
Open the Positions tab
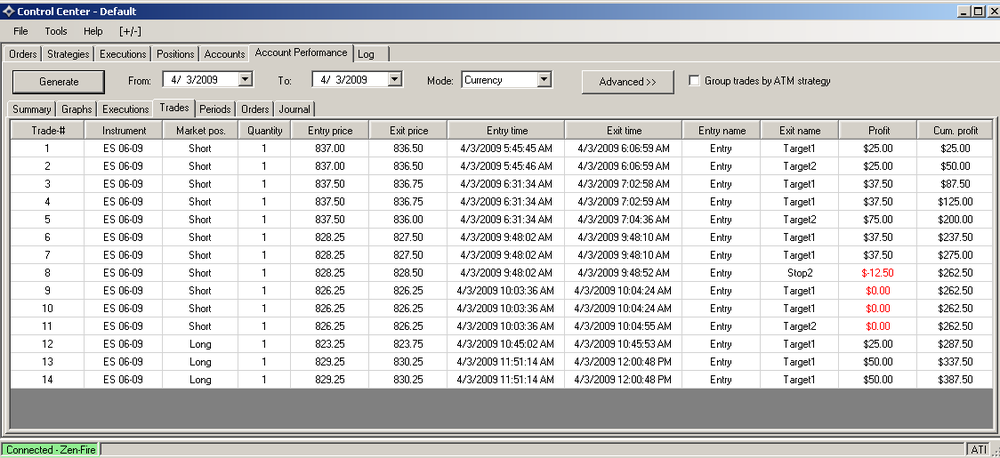click(x=176, y=54)
